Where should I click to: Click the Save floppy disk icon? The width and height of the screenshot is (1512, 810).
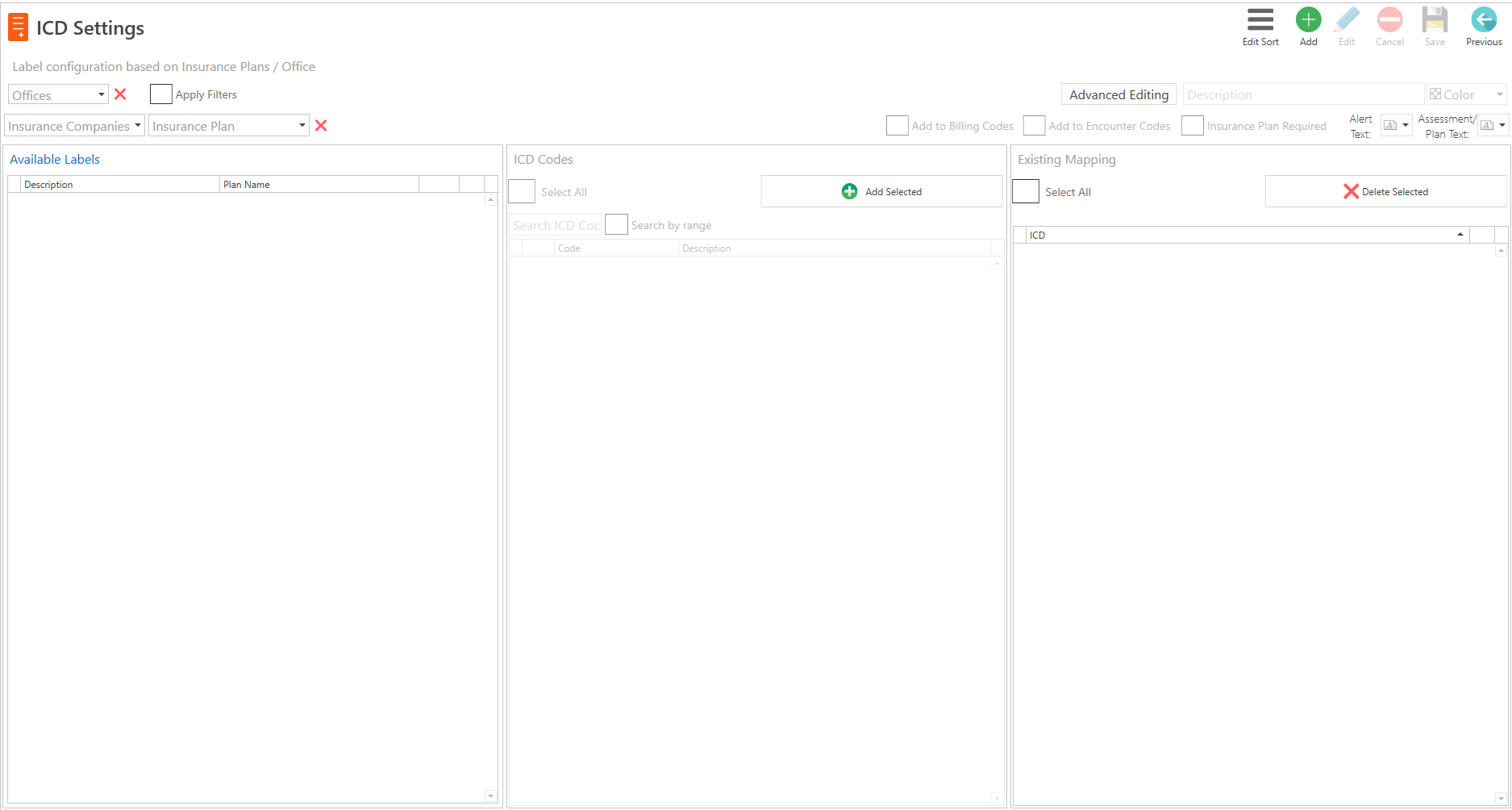(1435, 20)
